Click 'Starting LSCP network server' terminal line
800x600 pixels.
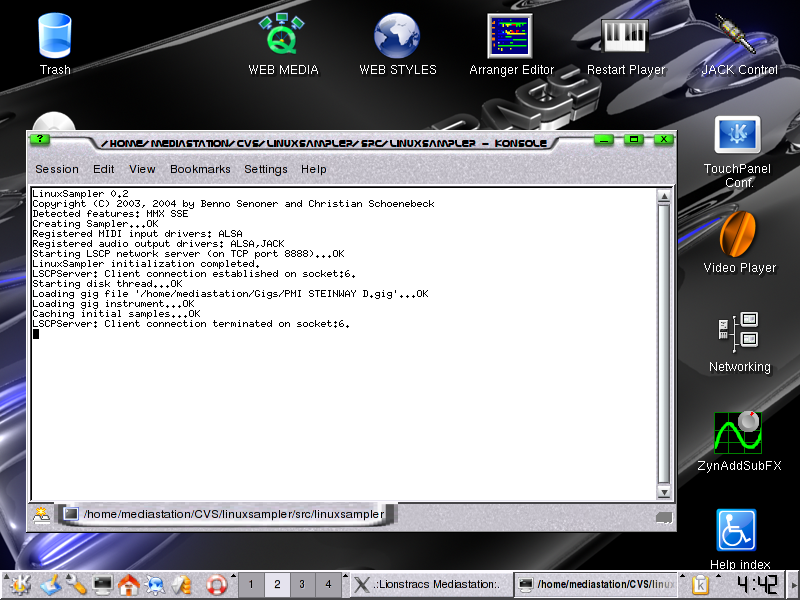(188, 254)
